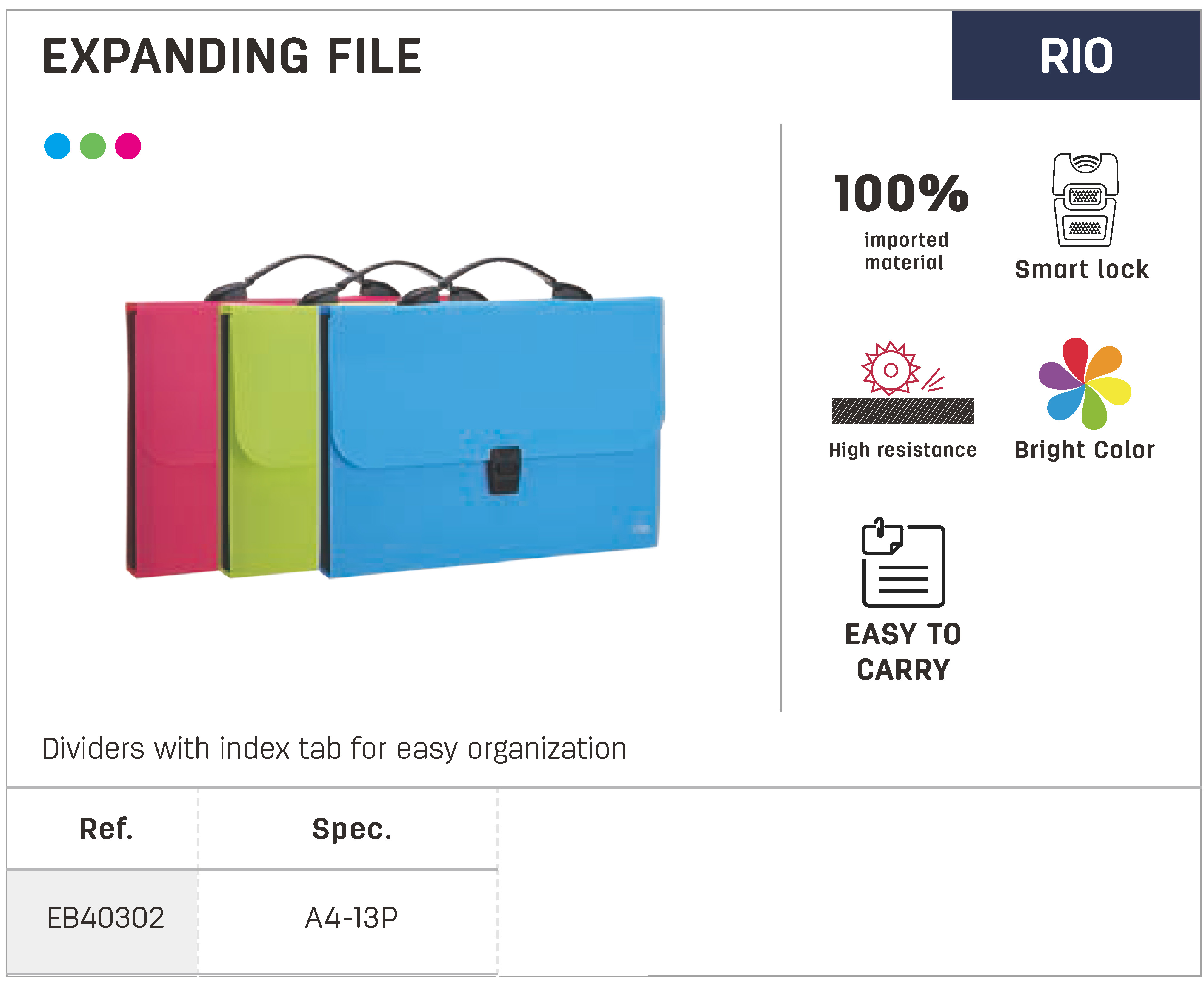The height and width of the screenshot is (983, 1204).
Task: Click the black lock on blue folder
Action: (504, 470)
